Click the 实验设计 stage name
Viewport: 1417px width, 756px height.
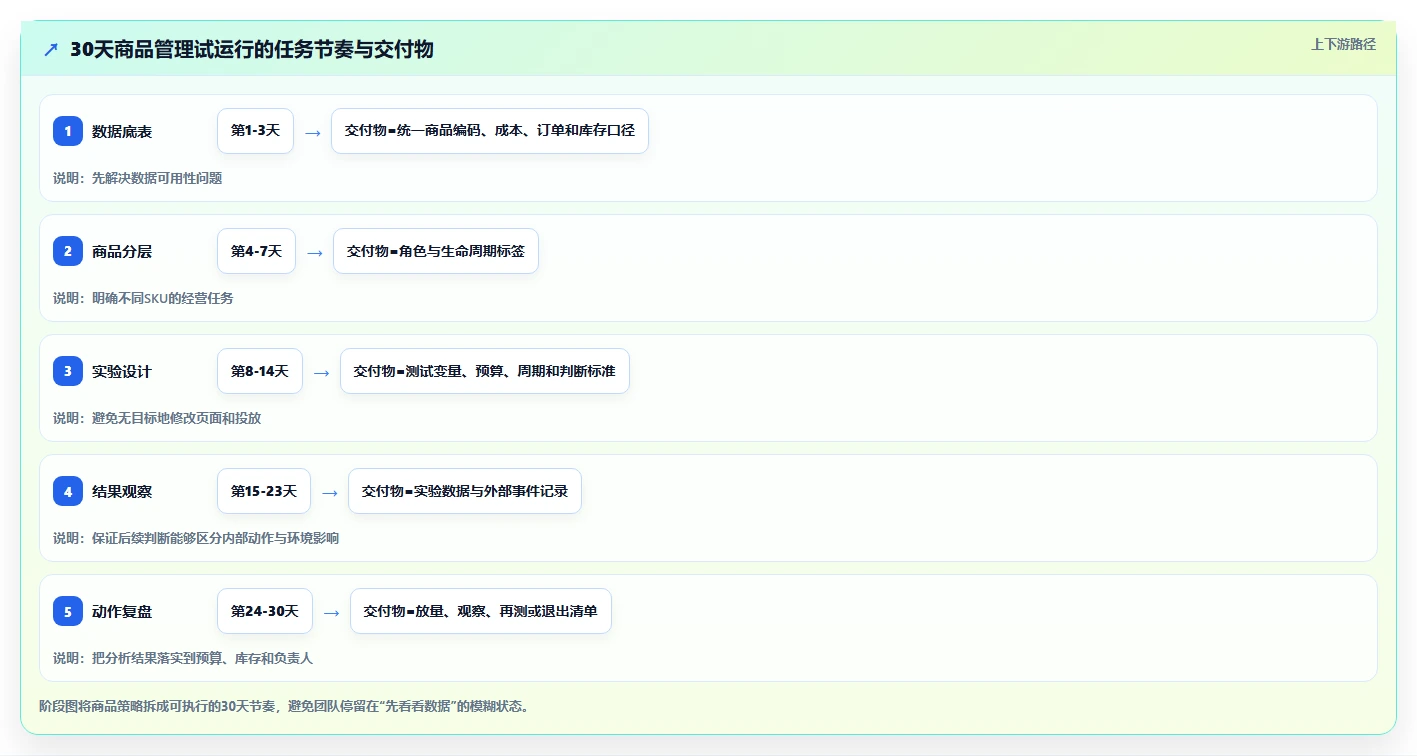(x=122, y=371)
